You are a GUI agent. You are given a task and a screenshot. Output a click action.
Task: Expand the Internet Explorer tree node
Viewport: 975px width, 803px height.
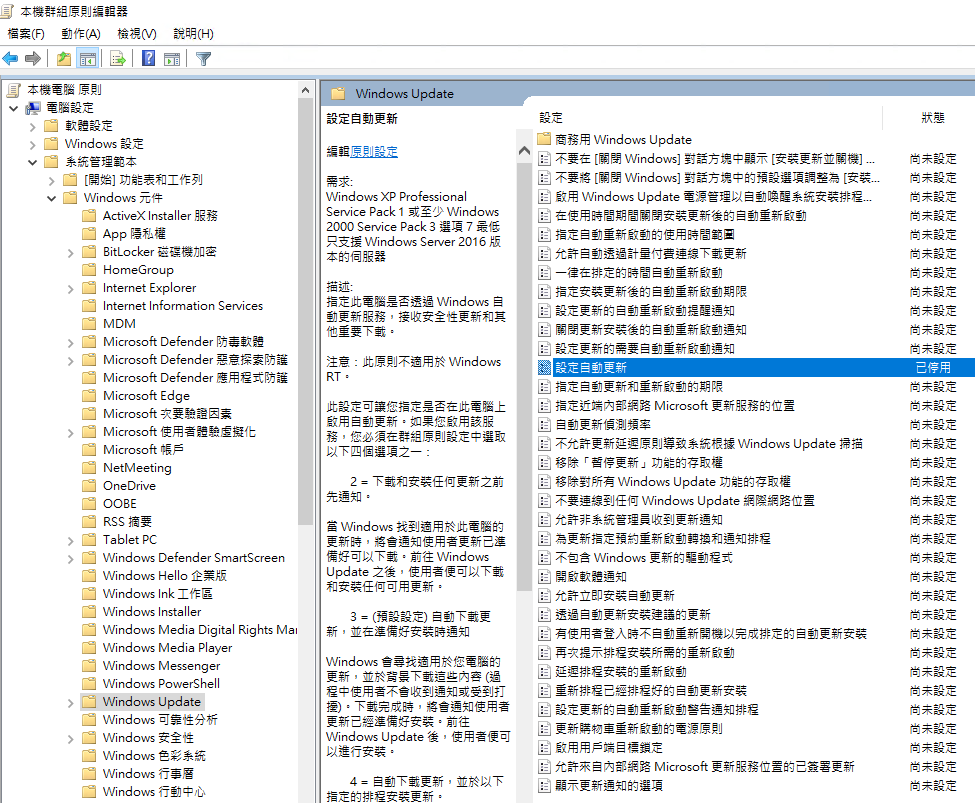tap(70, 289)
